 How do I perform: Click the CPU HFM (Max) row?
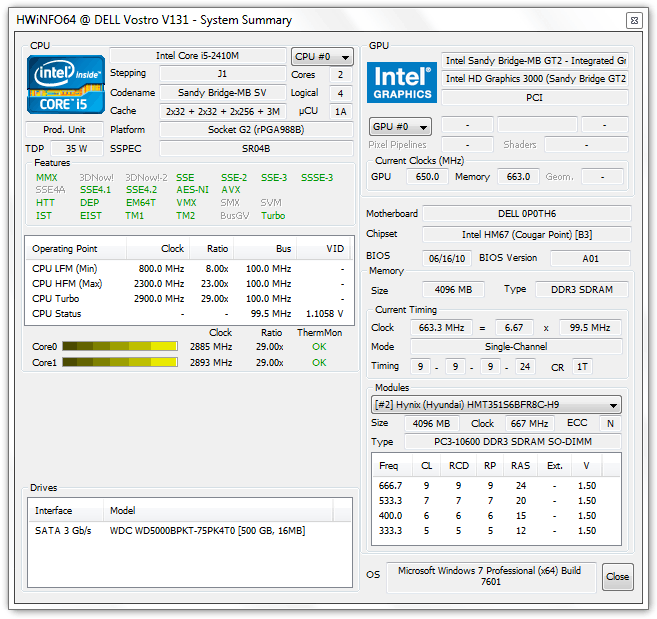tap(189, 284)
